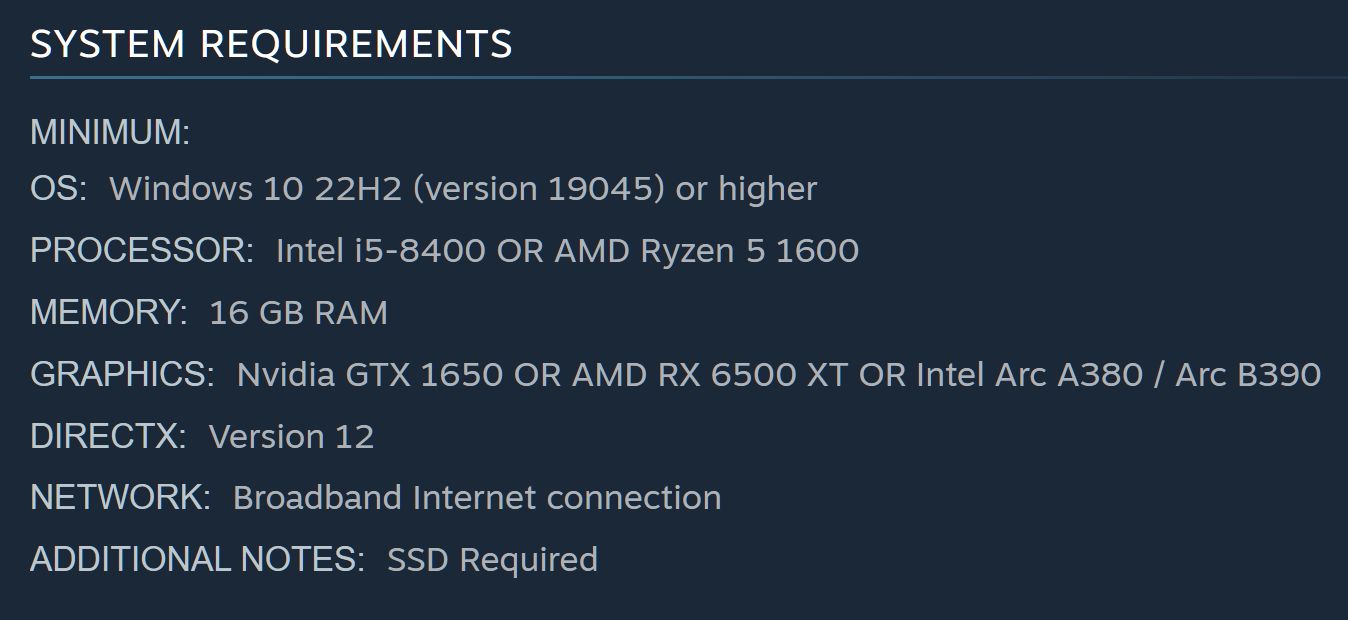Click the Intel i5-8400 processor text
Screen dimensions: 1348x620
(x=381, y=250)
